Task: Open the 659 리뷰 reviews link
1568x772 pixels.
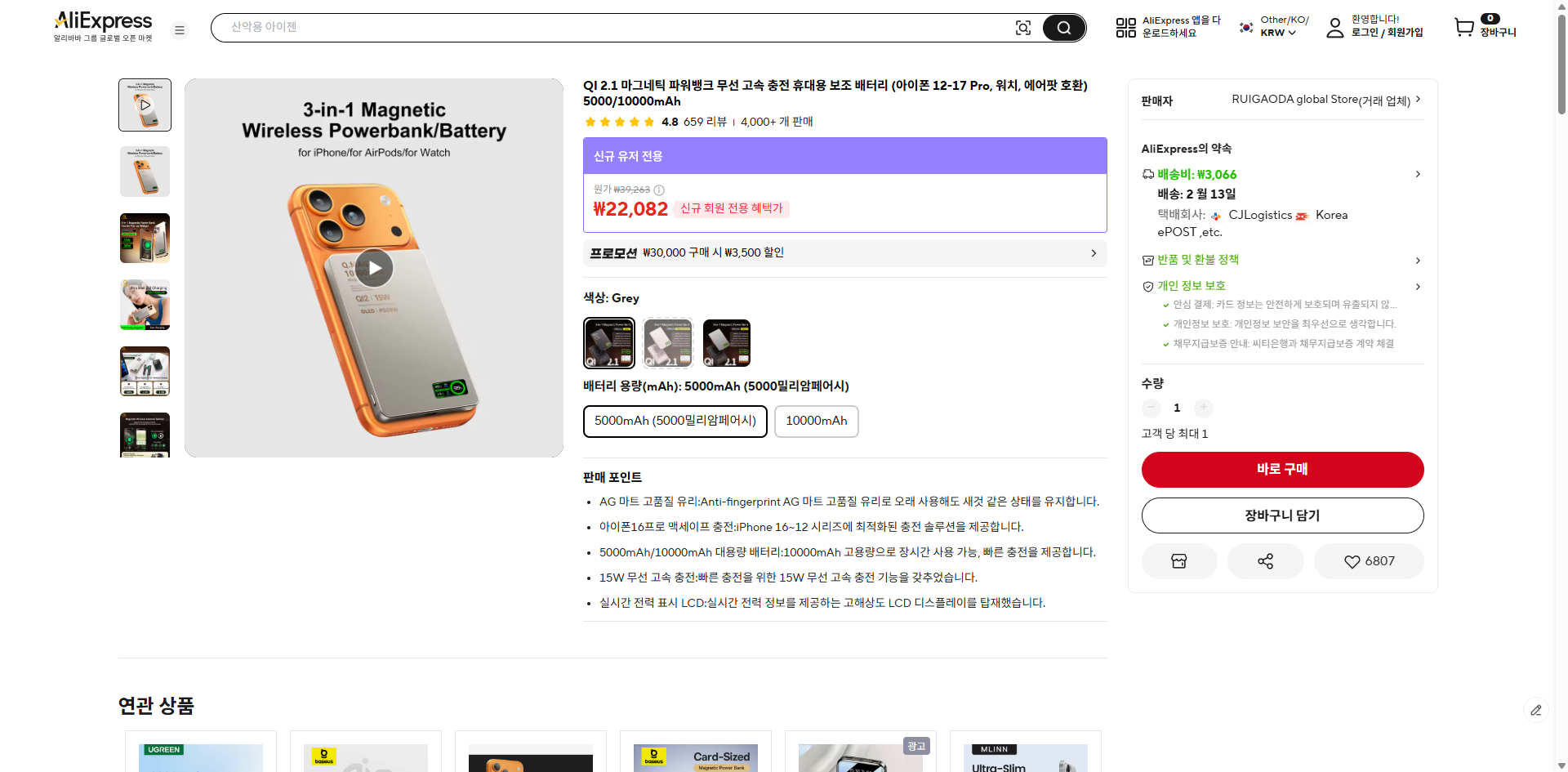Action: 710,122
